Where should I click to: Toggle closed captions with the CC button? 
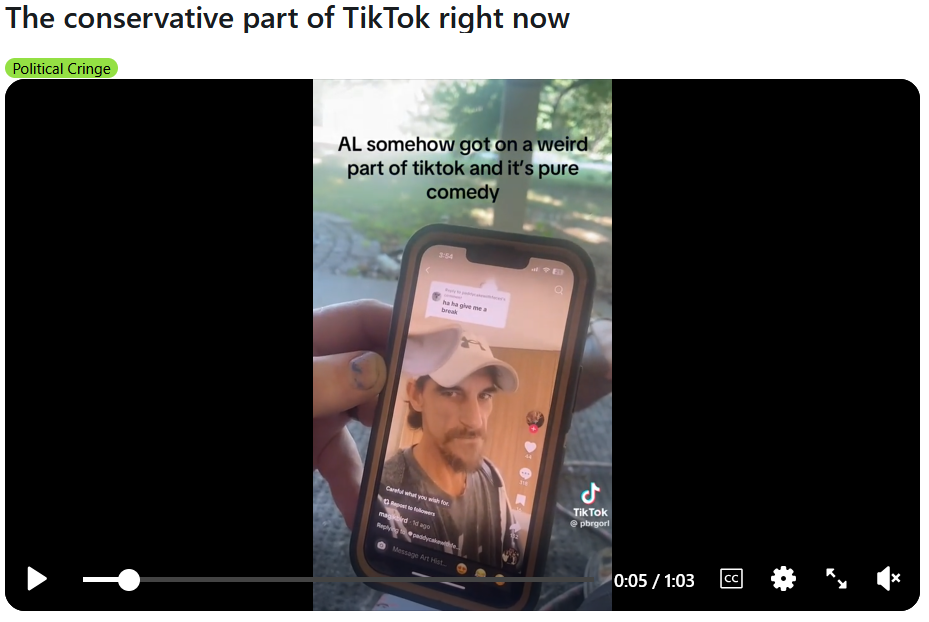coord(731,579)
